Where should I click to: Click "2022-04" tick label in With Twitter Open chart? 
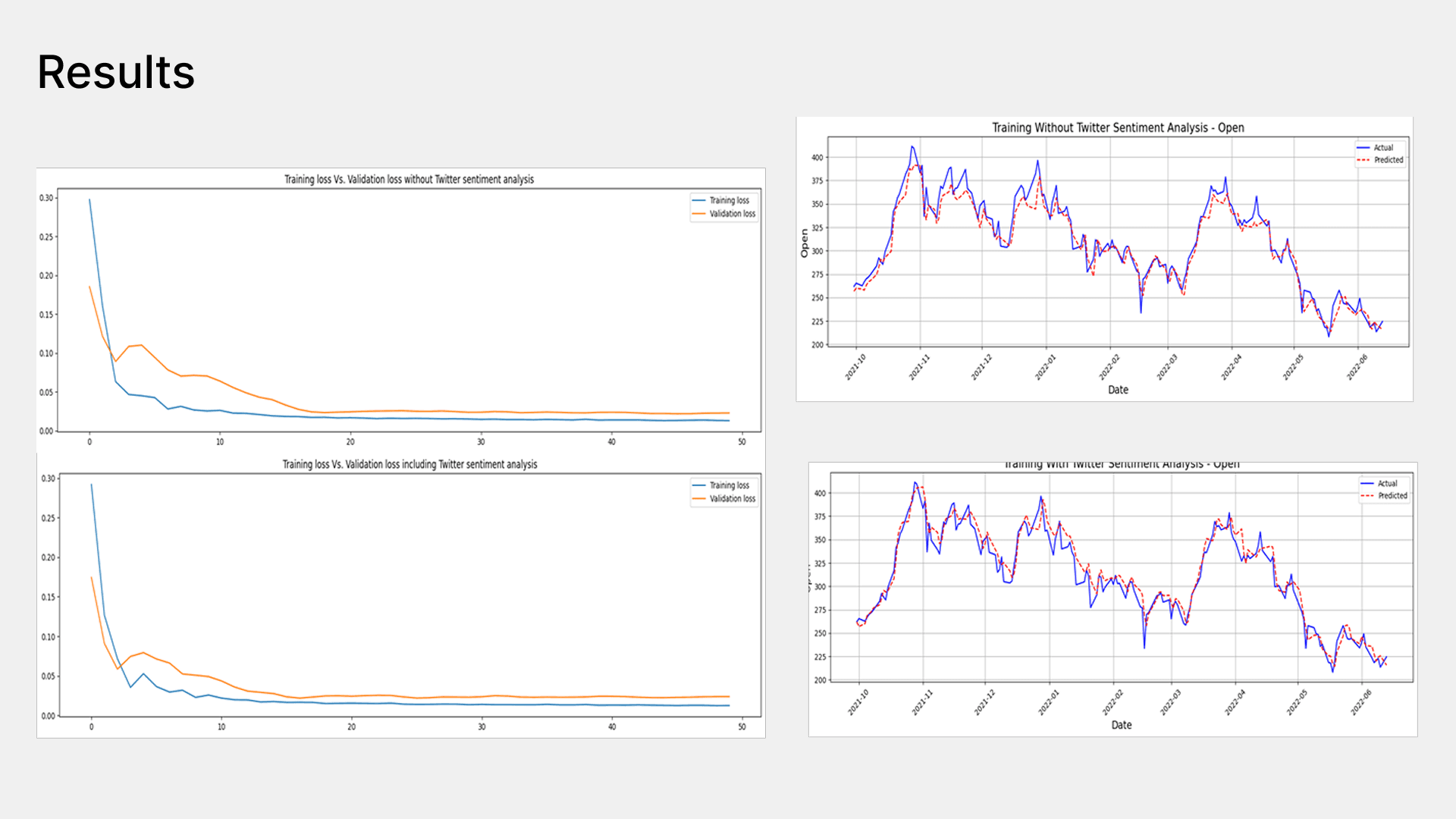coord(1235,702)
